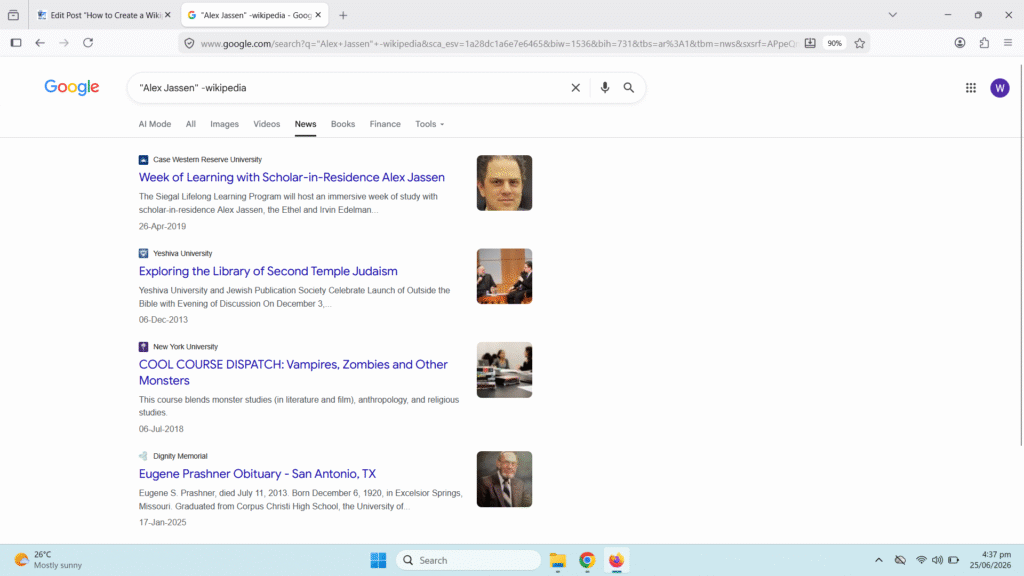Click the volume speaker tray icon
Viewport: 1024px width, 576px height.
point(937,560)
